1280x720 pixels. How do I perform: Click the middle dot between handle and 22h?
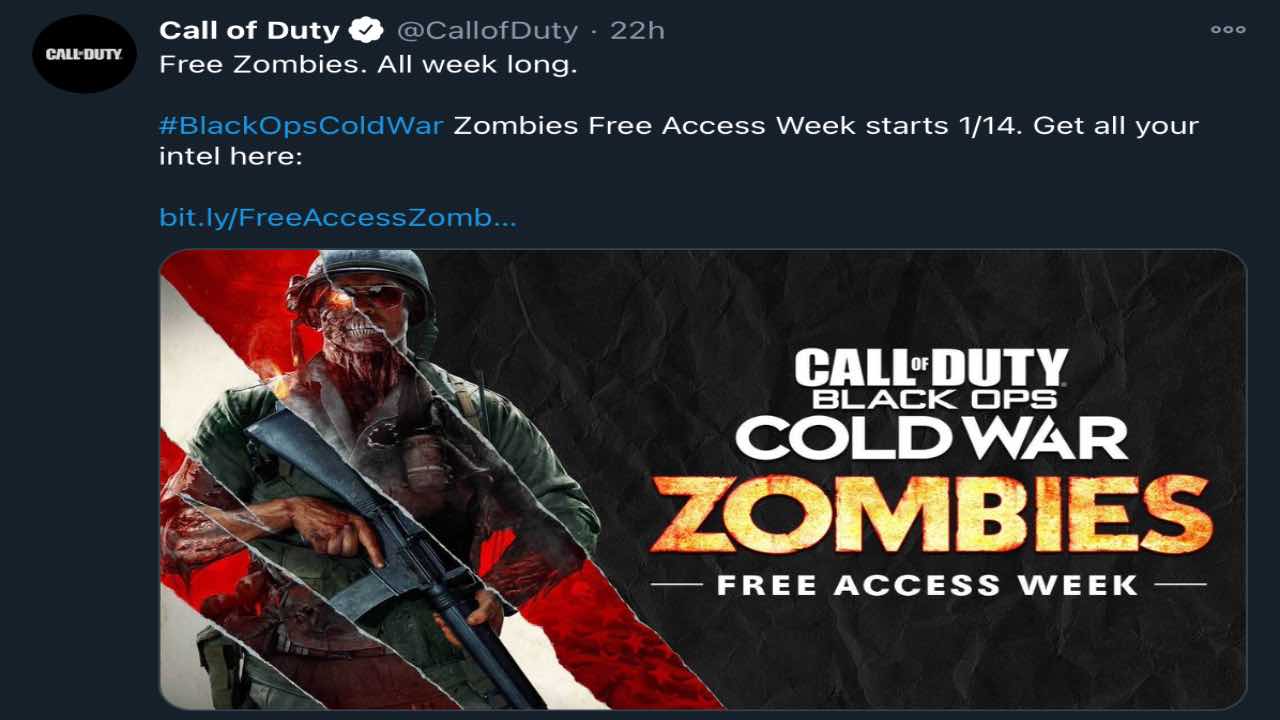(594, 31)
